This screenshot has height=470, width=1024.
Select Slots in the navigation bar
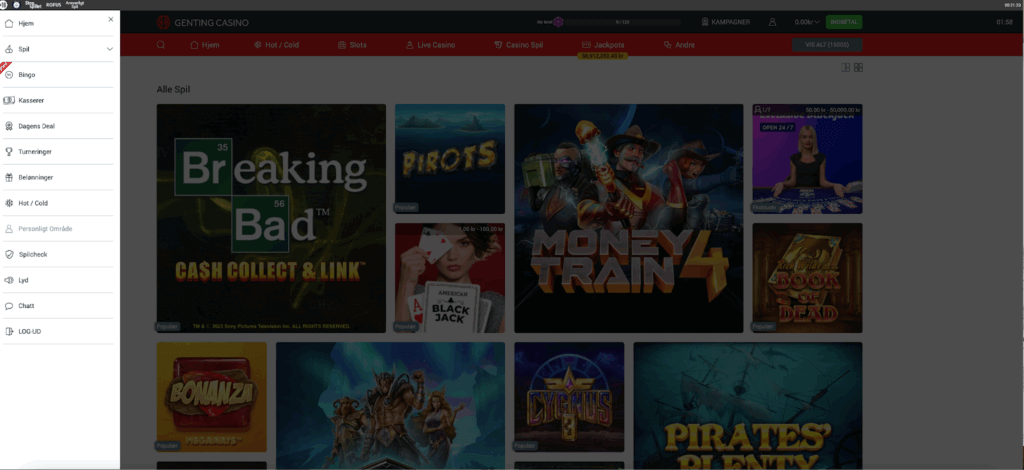[353, 45]
